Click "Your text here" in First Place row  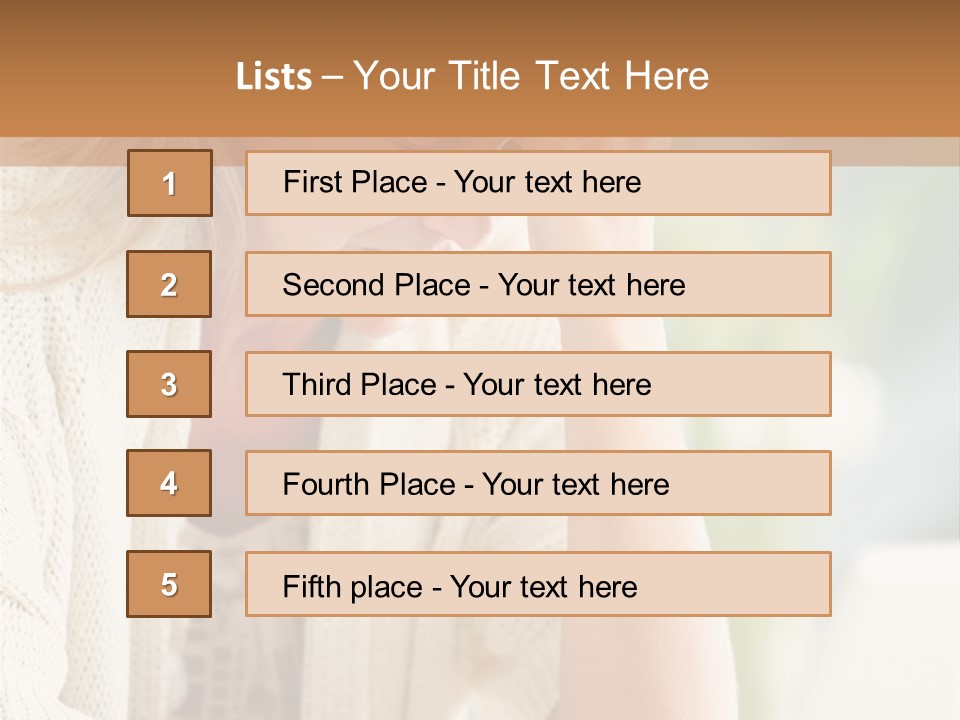(547, 182)
